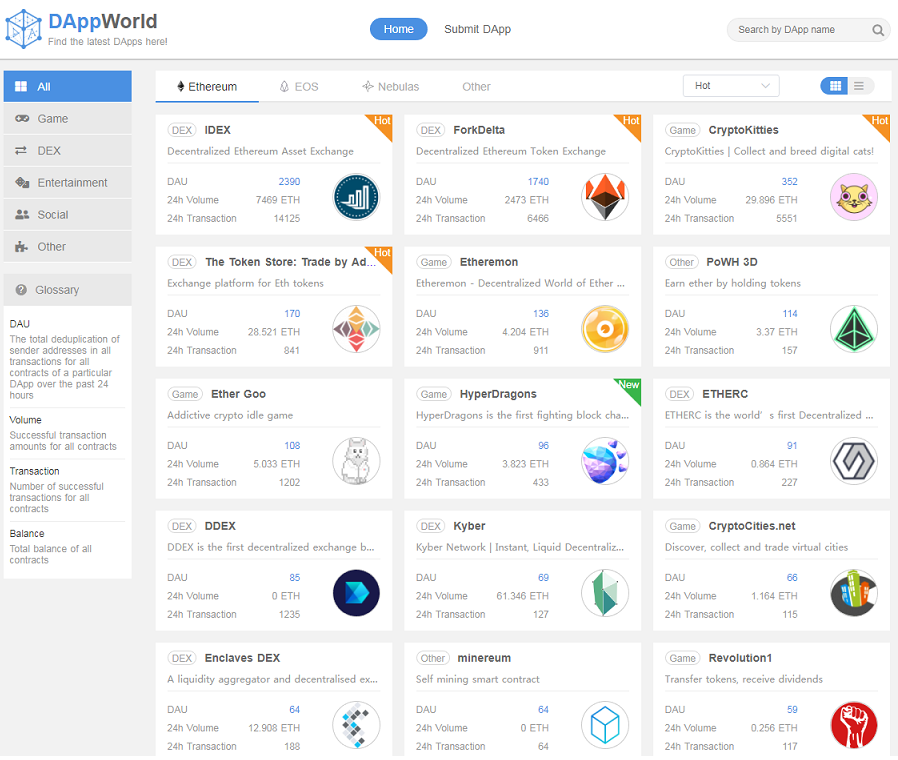Open the IDEX app logo icon
Viewport: 898px width, 760px height.
coord(356,197)
